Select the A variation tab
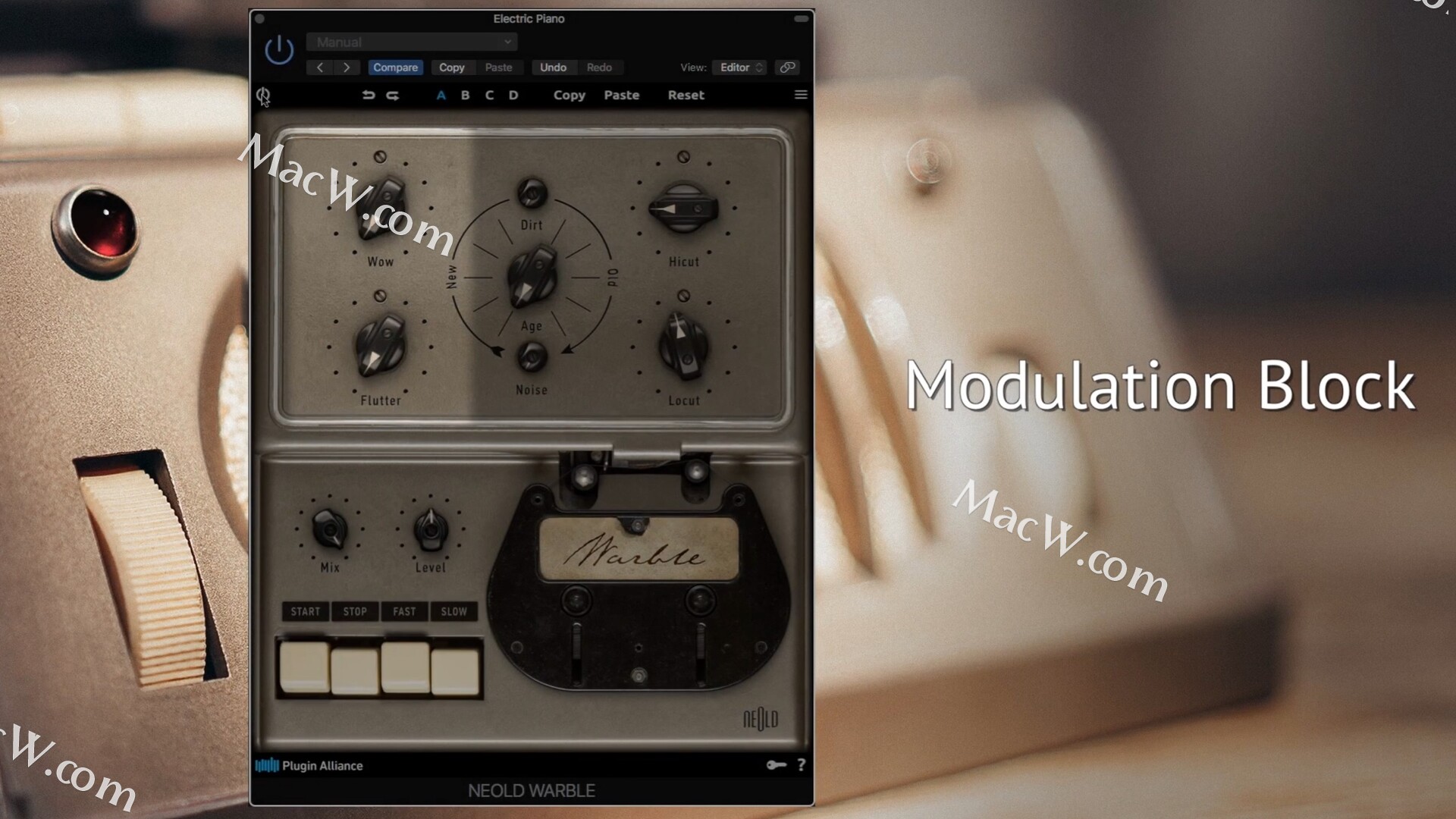 click(x=441, y=94)
